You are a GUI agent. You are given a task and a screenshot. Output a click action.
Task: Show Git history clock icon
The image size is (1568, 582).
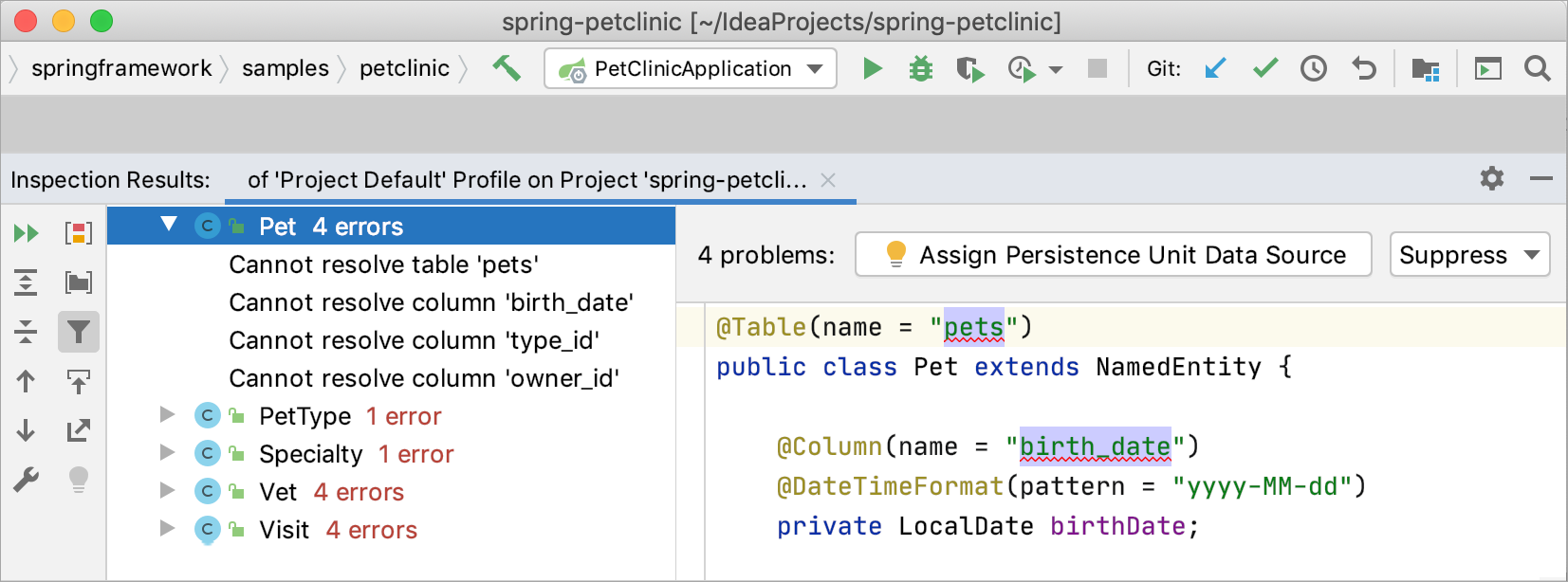1314,68
